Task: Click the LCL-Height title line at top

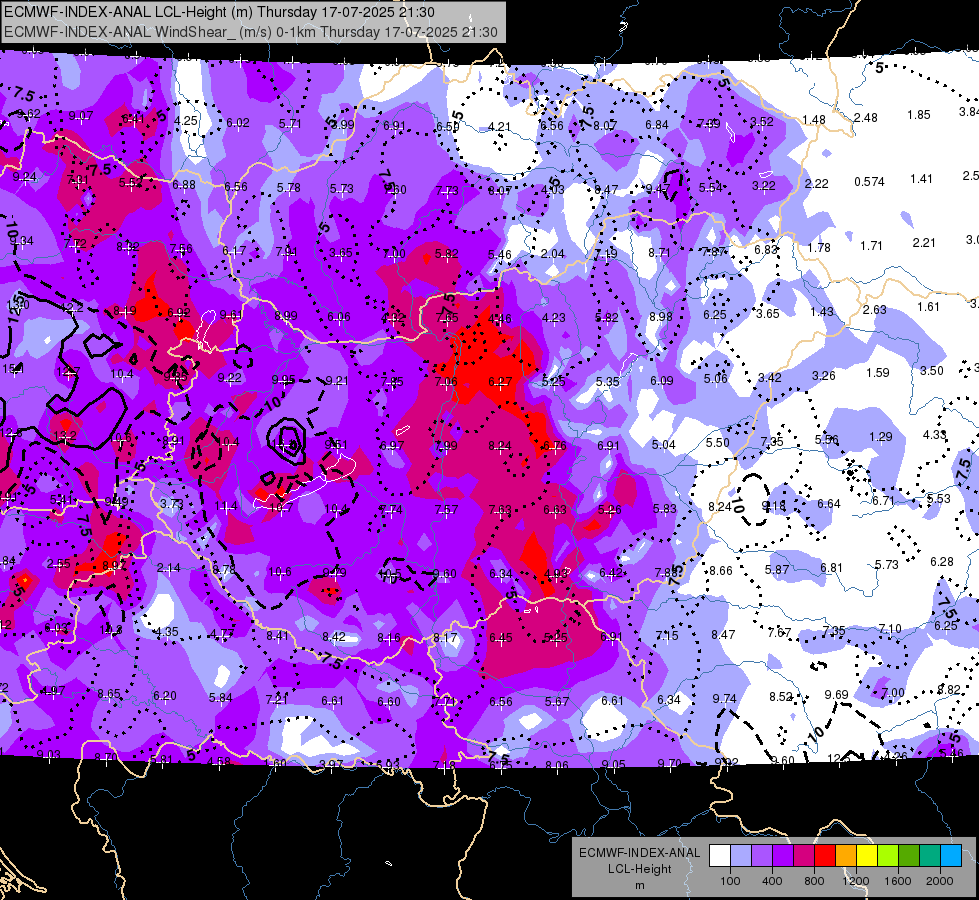Action: 220,12
